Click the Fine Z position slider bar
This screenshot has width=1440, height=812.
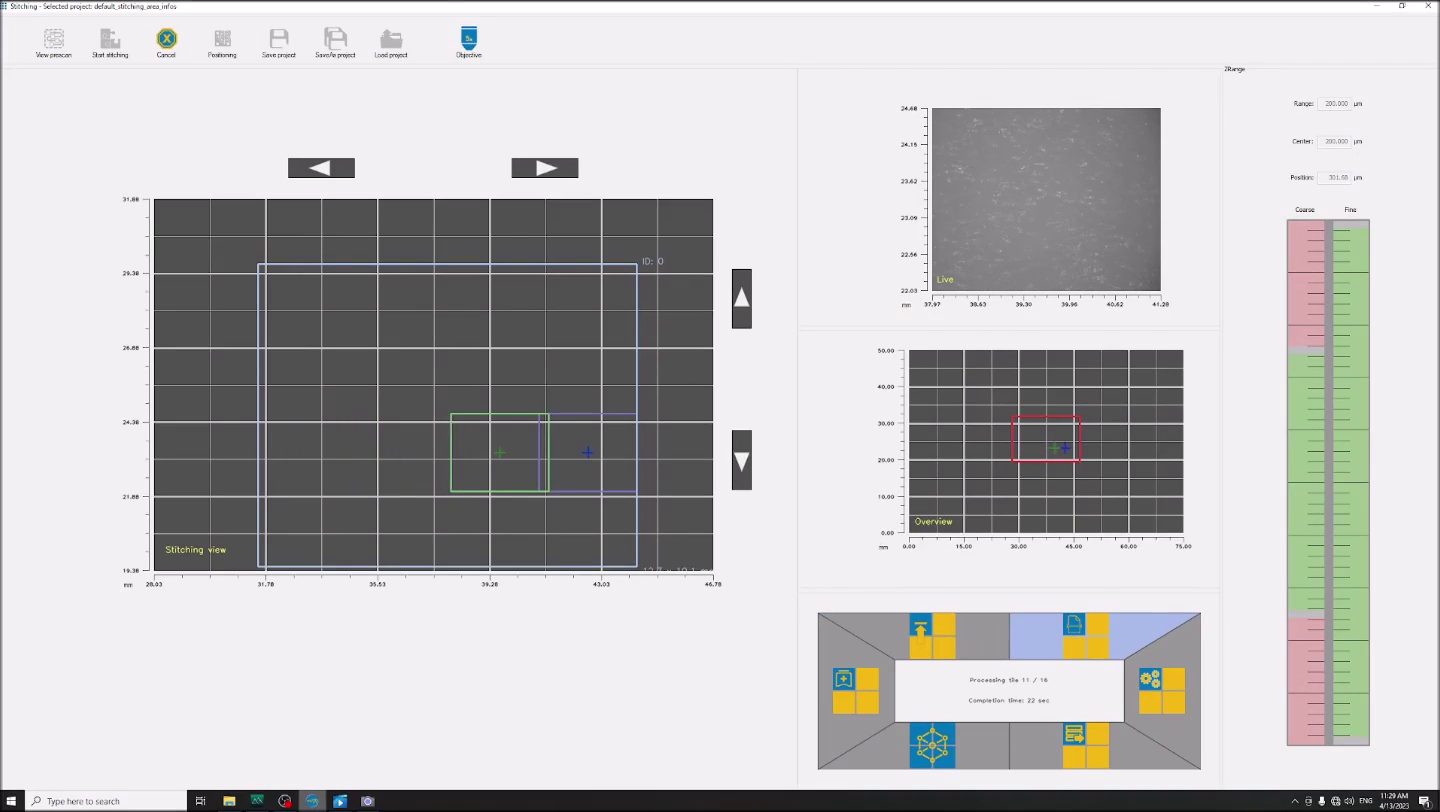tap(1351, 482)
